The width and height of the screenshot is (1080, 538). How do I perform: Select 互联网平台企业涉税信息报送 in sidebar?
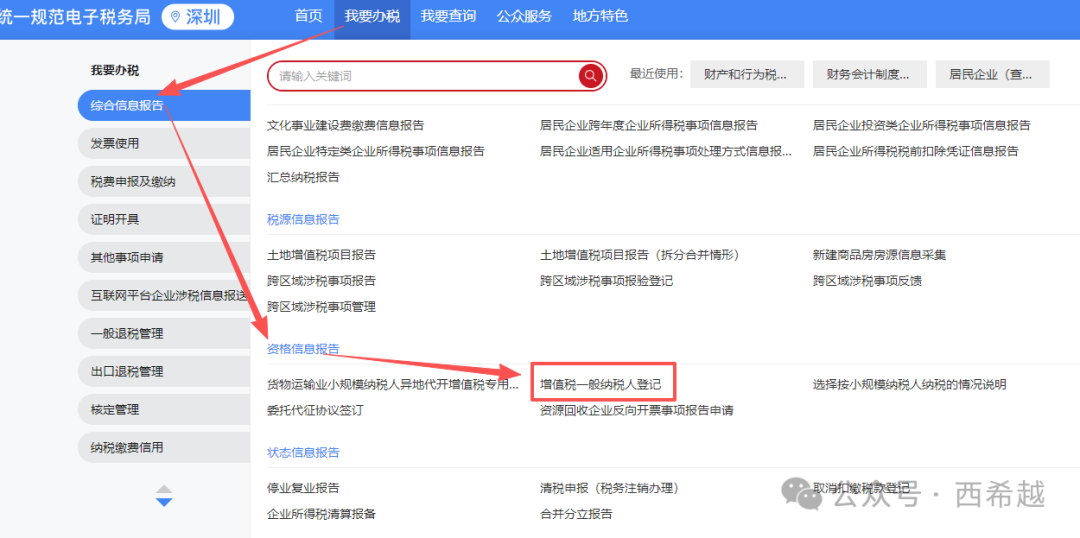coord(164,296)
